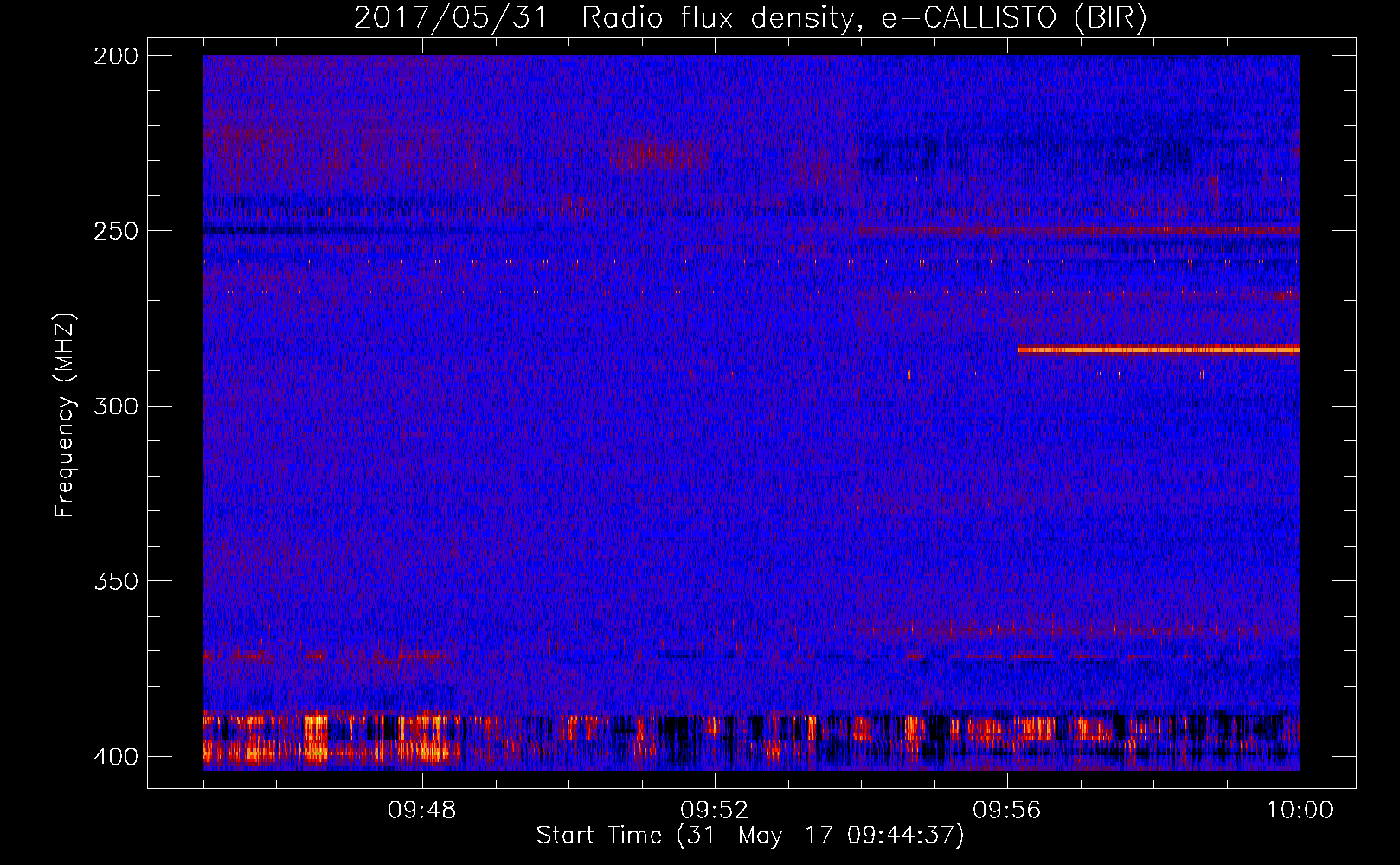Click the Start Time axis label
Image resolution: width=1400 pixels, height=865 pixels.
(750, 836)
